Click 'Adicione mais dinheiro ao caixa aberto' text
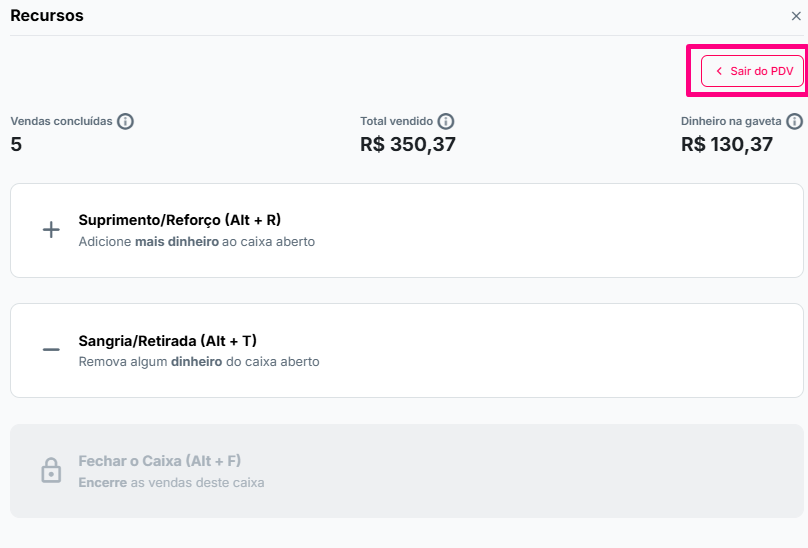Screen dimensions: 808x548 (x=196, y=241)
